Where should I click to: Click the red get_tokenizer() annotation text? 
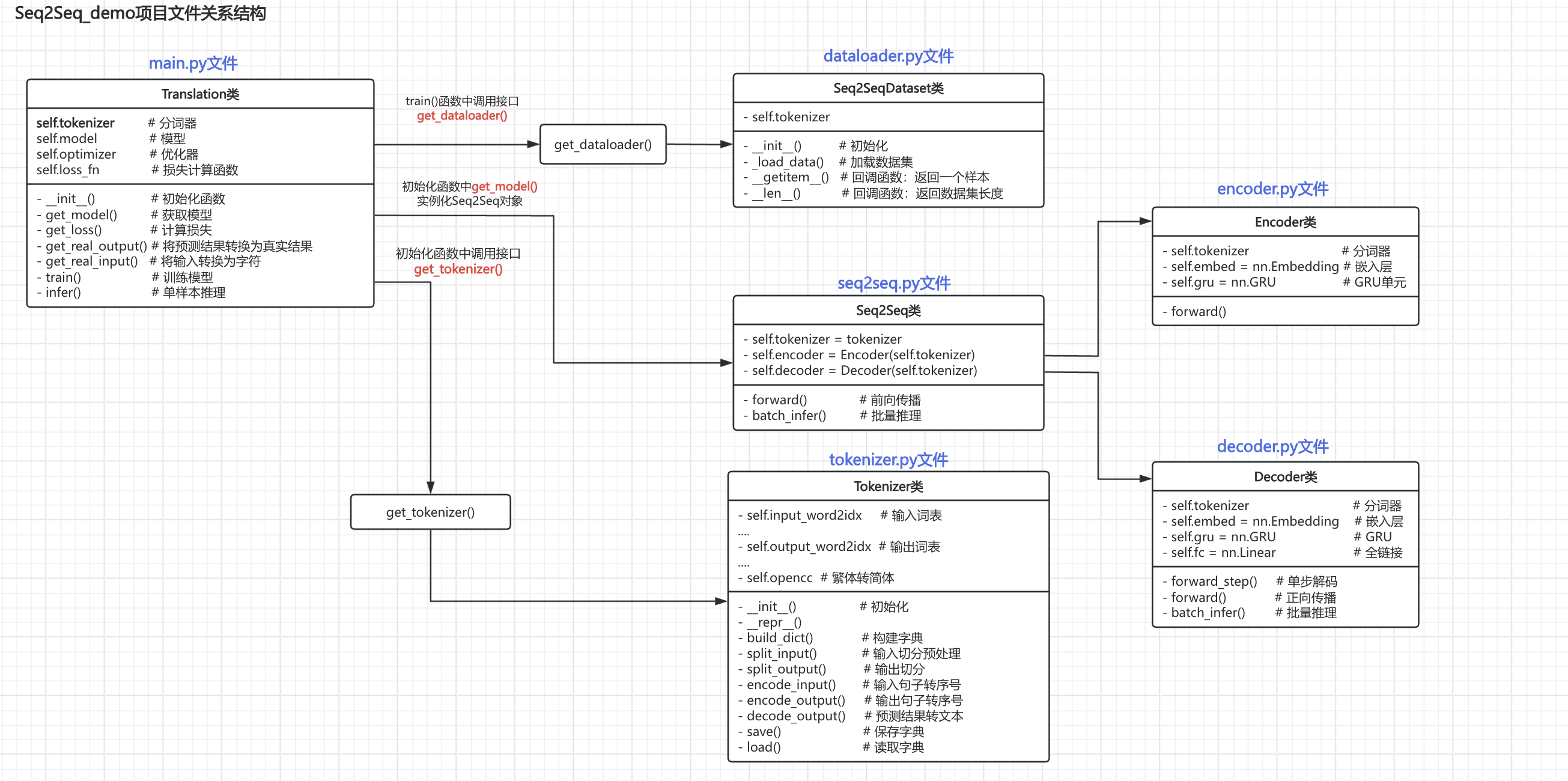coord(458,269)
